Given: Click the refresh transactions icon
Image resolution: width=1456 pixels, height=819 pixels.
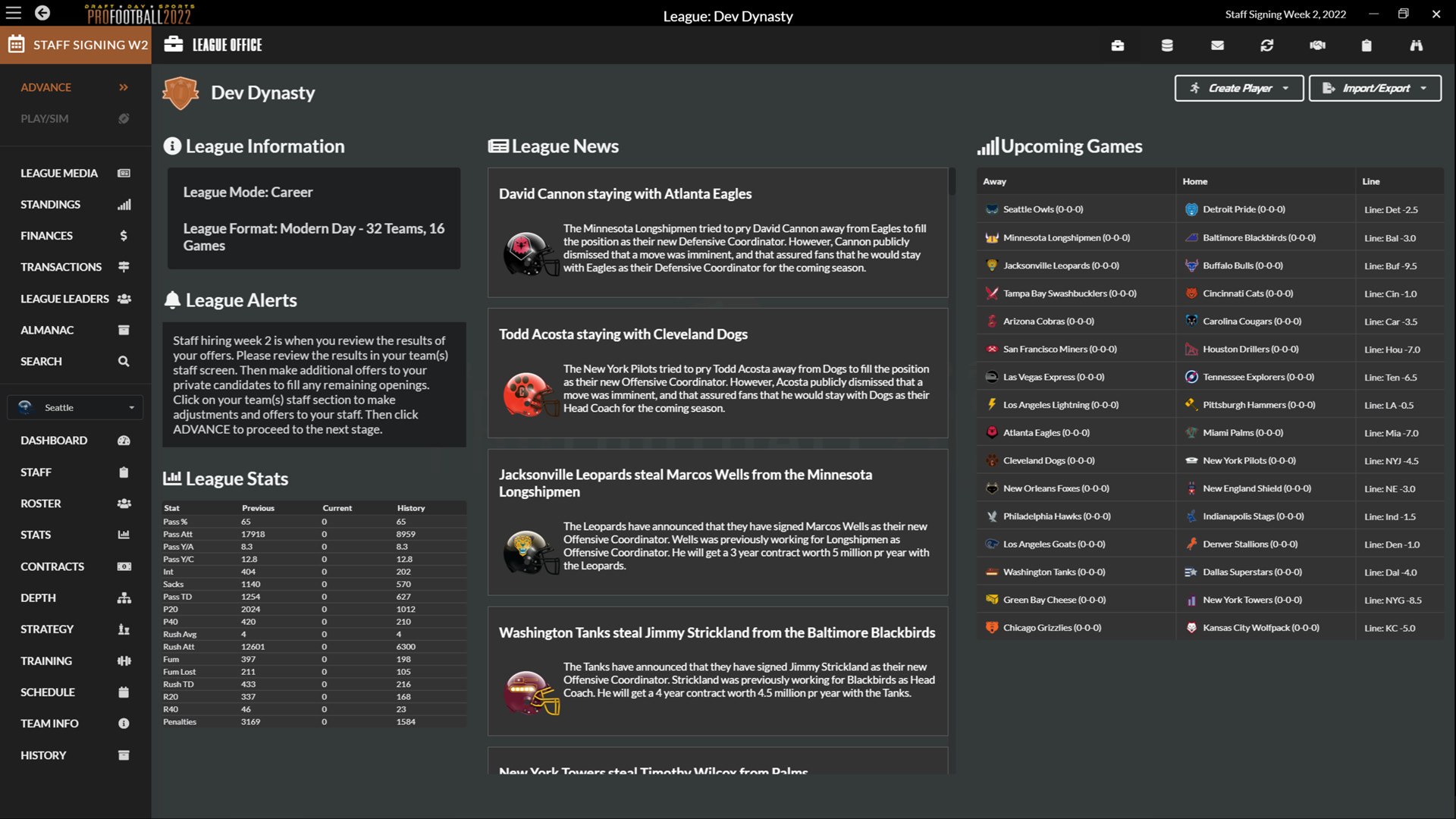Looking at the screenshot, I should (1267, 45).
